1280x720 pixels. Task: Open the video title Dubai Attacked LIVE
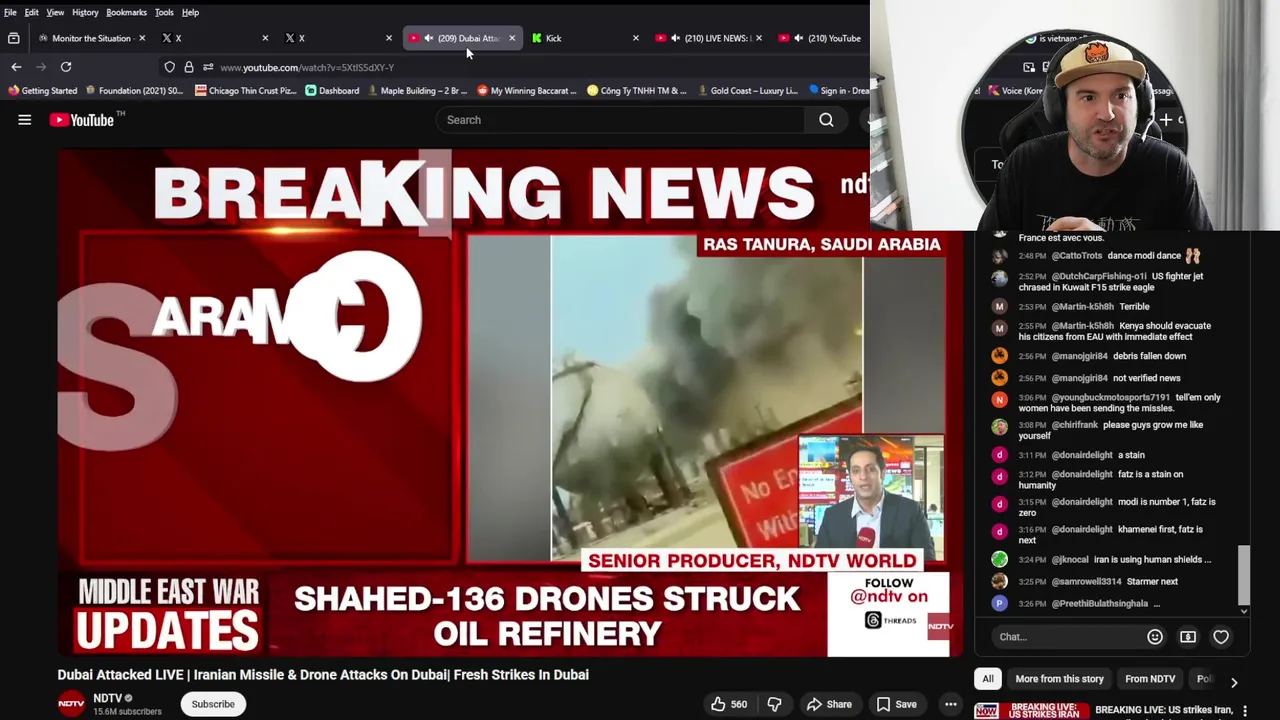click(323, 675)
